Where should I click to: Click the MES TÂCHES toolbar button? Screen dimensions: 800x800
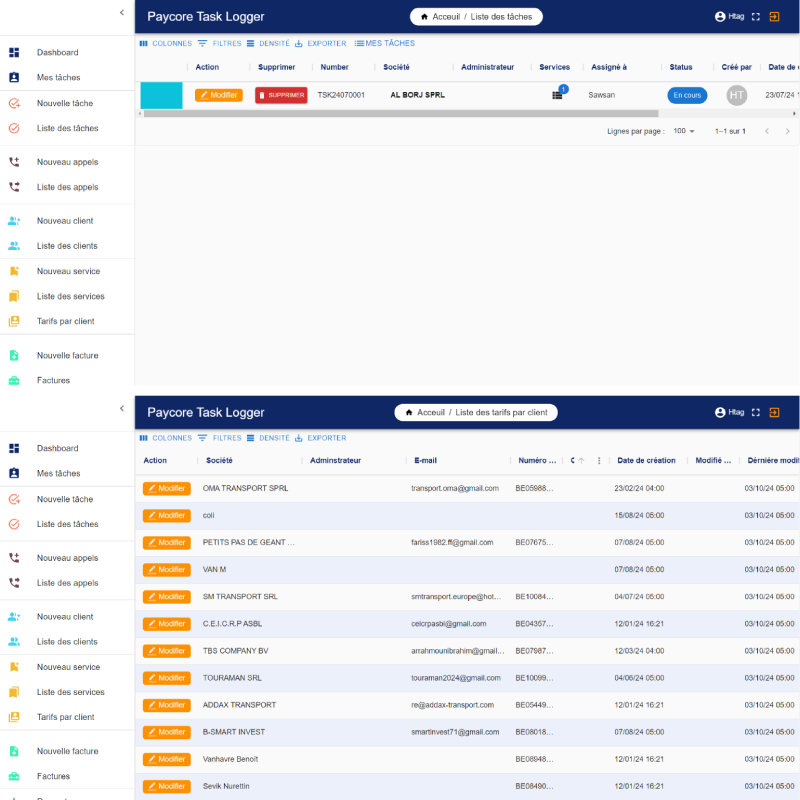click(385, 44)
